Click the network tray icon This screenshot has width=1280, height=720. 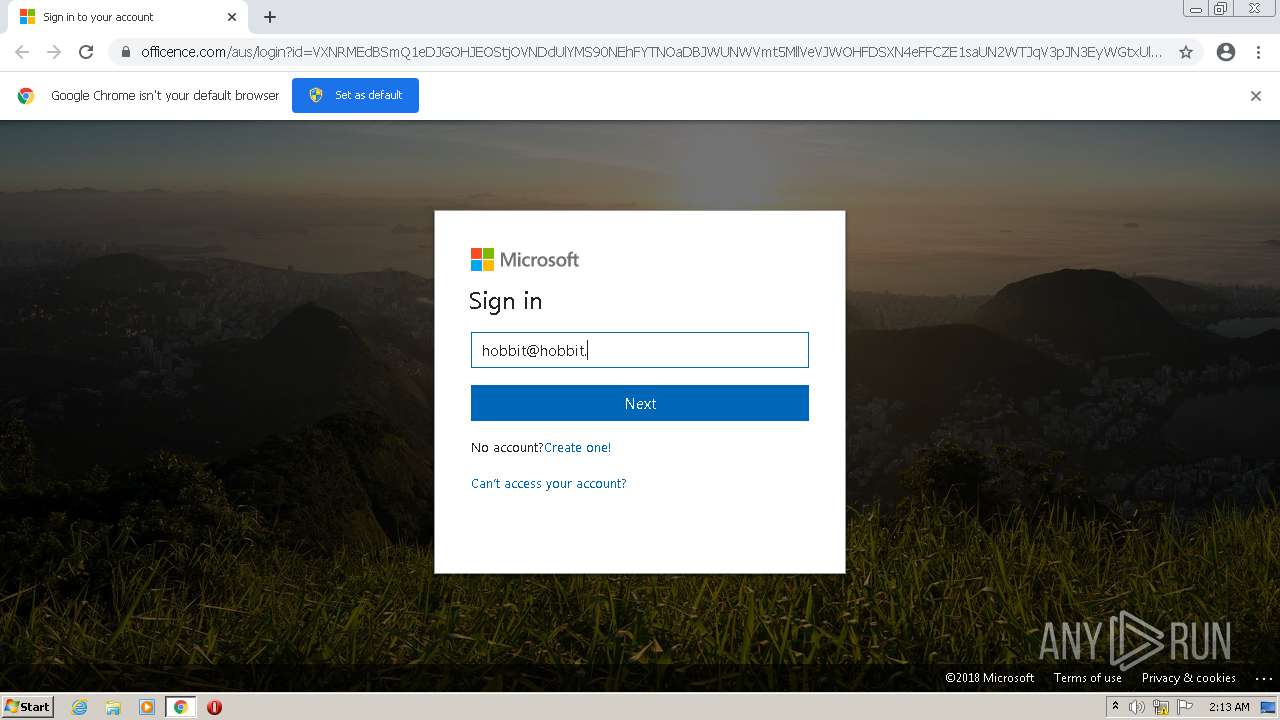coord(1161,707)
